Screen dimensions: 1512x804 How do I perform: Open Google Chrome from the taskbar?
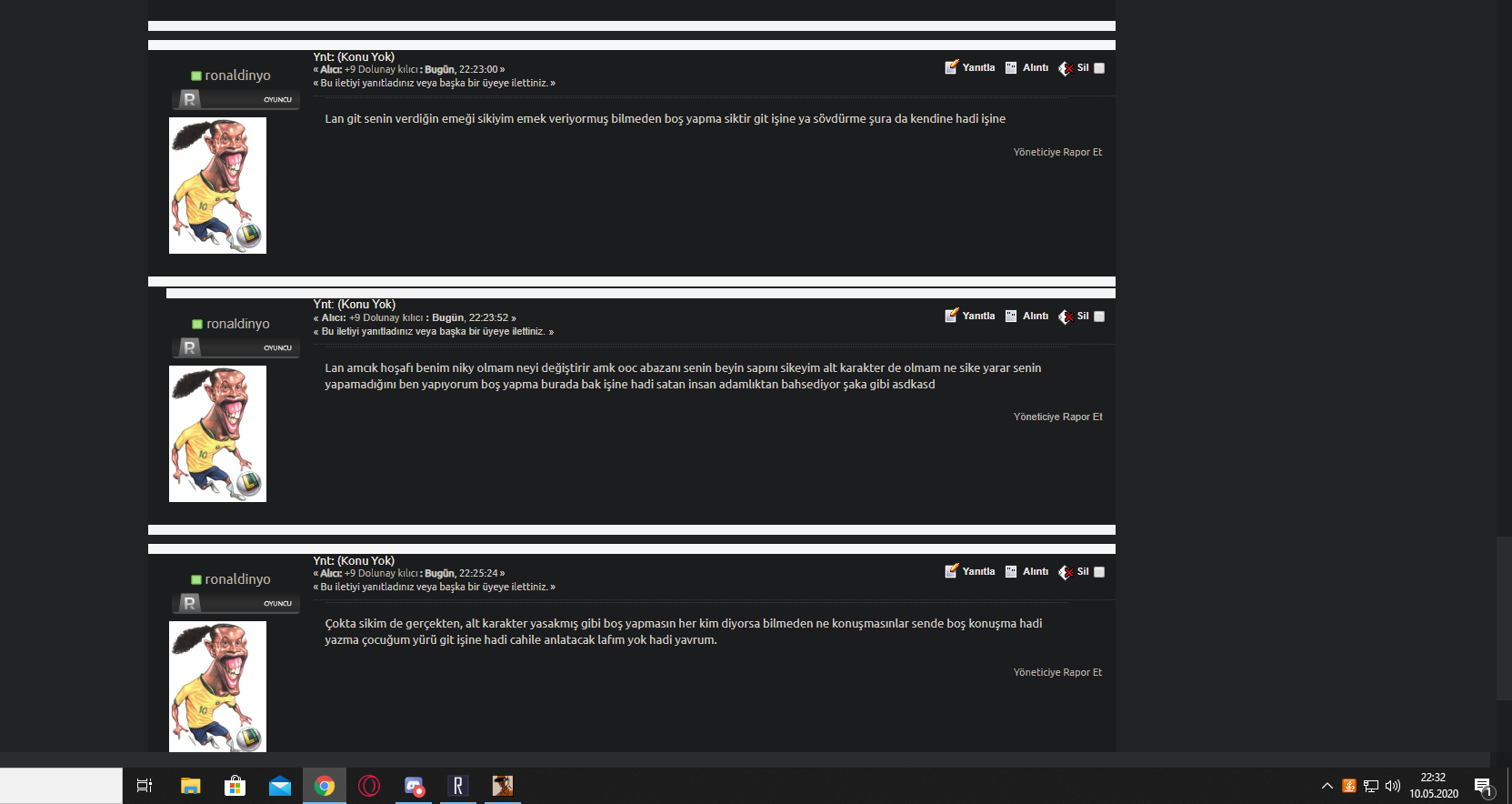pyautogui.click(x=325, y=786)
